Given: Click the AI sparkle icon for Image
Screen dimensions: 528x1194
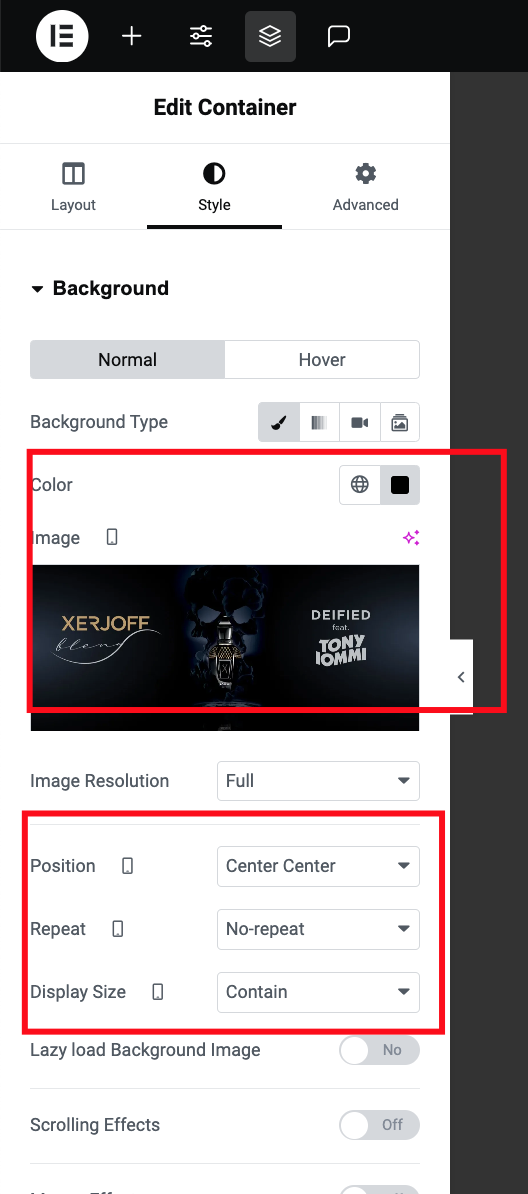Looking at the screenshot, I should (411, 538).
